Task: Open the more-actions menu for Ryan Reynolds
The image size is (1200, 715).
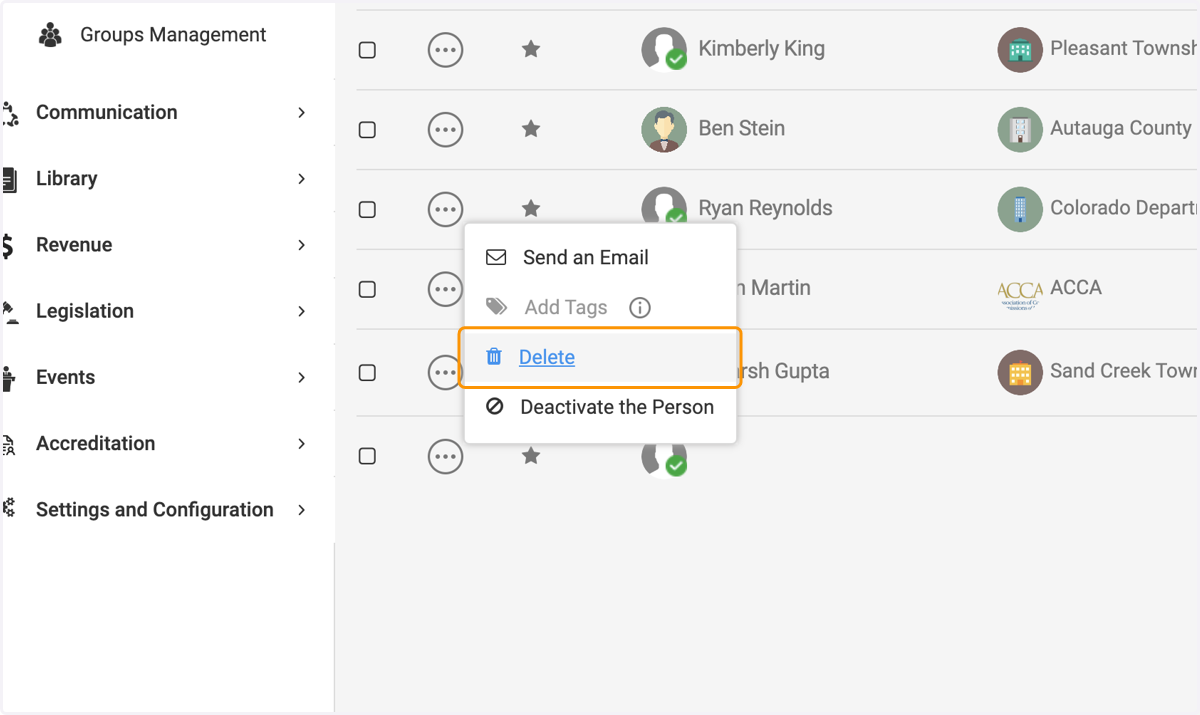Action: click(x=445, y=209)
